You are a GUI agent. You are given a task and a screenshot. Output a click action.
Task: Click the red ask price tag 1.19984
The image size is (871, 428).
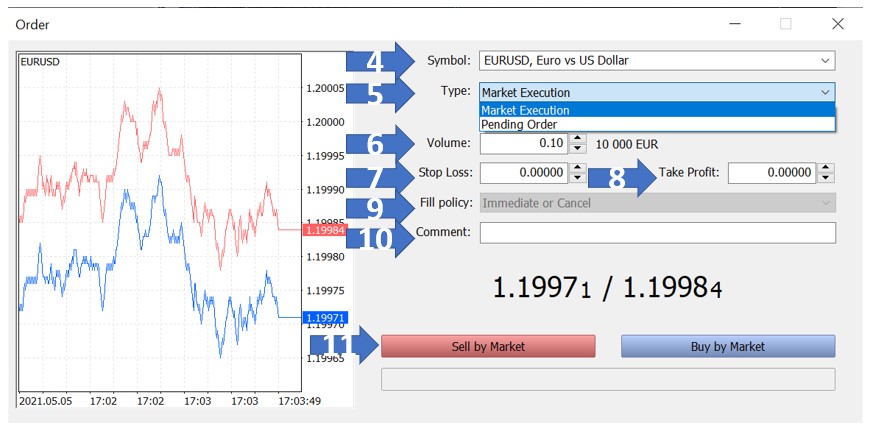click(326, 230)
